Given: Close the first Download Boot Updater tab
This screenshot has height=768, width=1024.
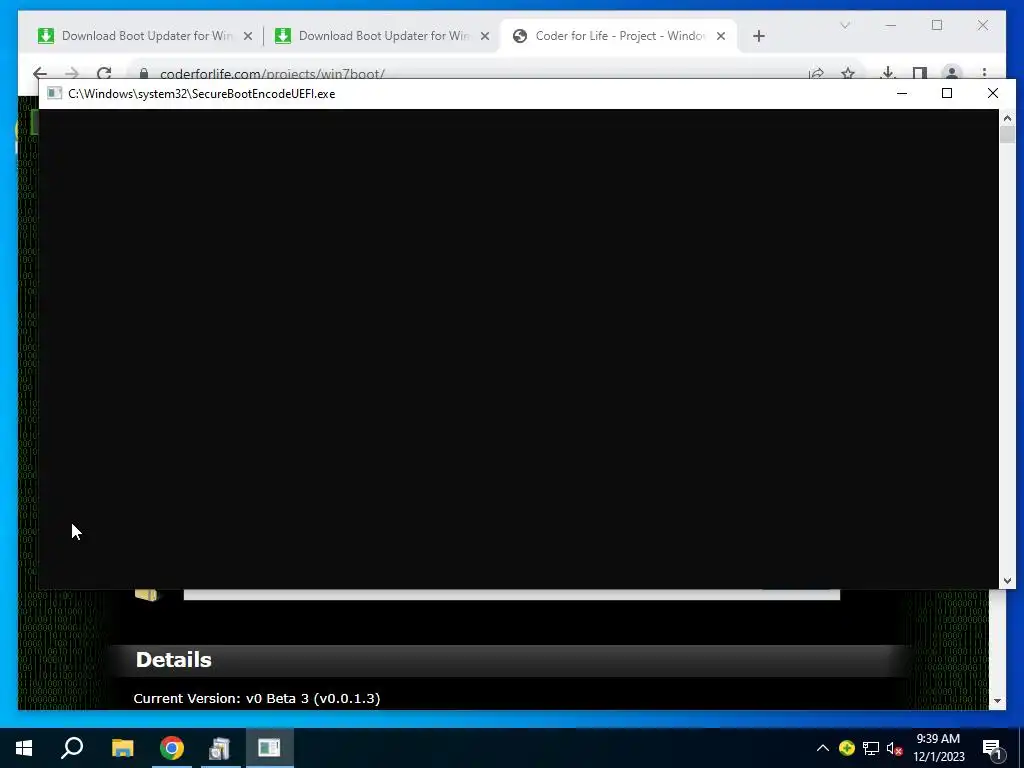Looking at the screenshot, I should coord(248,37).
